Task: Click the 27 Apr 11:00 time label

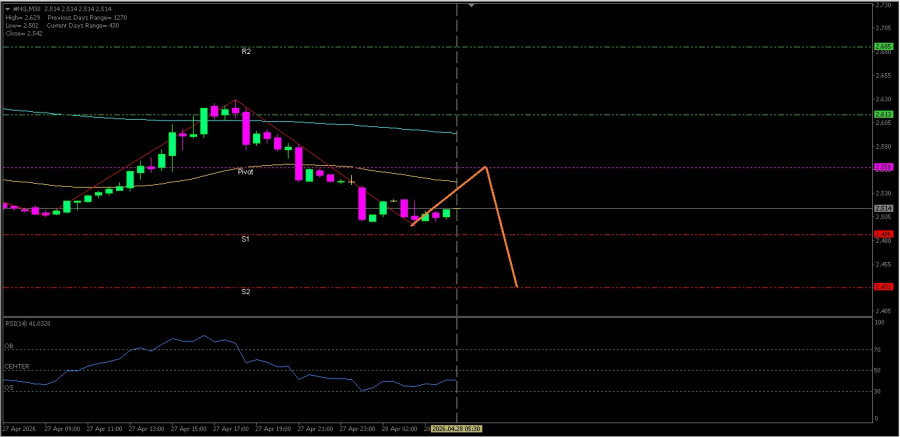Action: coord(104,429)
